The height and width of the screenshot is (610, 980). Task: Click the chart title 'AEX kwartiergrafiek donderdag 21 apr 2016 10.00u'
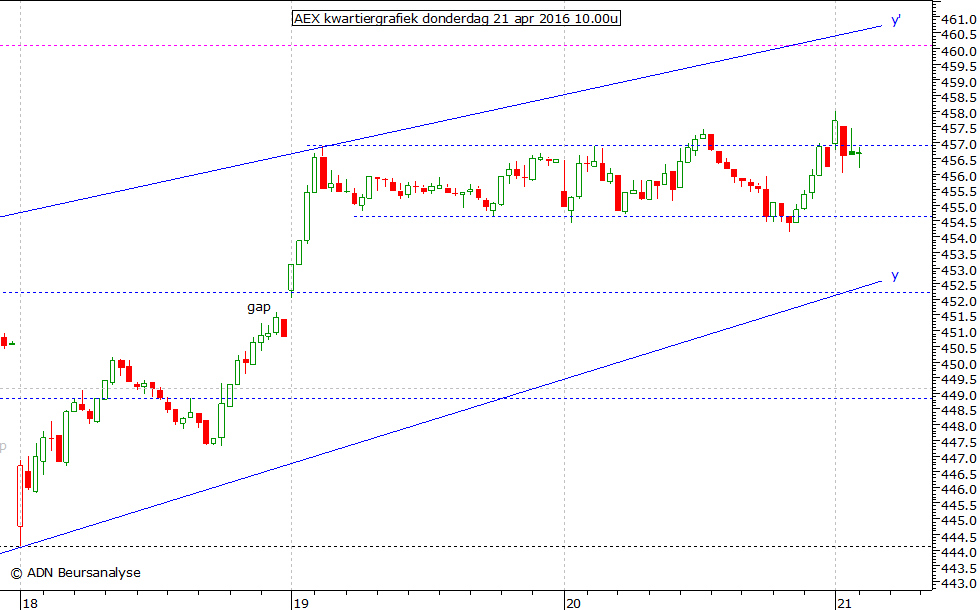pyautogui.click(x=456, y=18)
